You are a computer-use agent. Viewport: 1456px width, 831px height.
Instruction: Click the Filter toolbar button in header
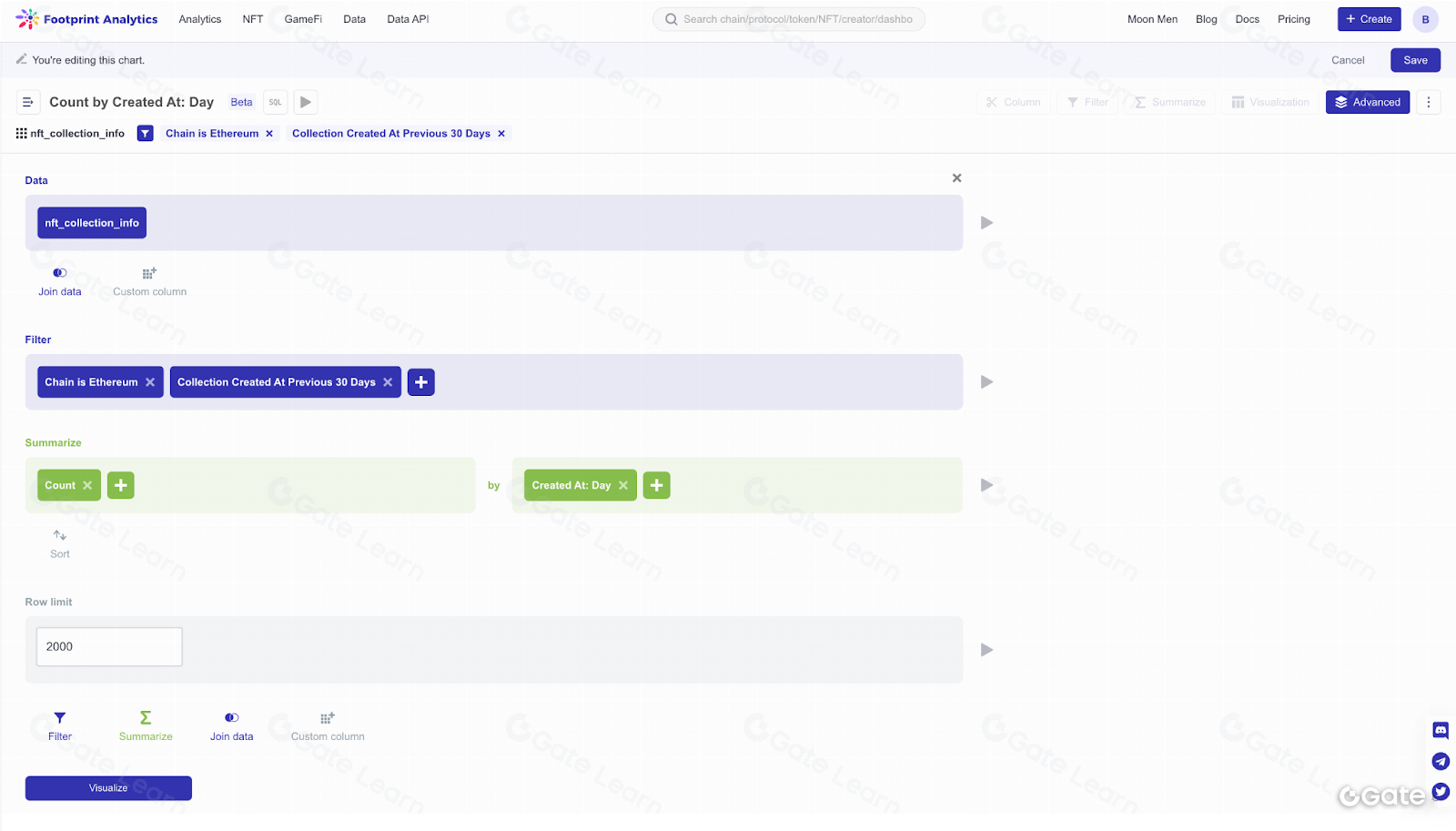[x=1087, y=102]
